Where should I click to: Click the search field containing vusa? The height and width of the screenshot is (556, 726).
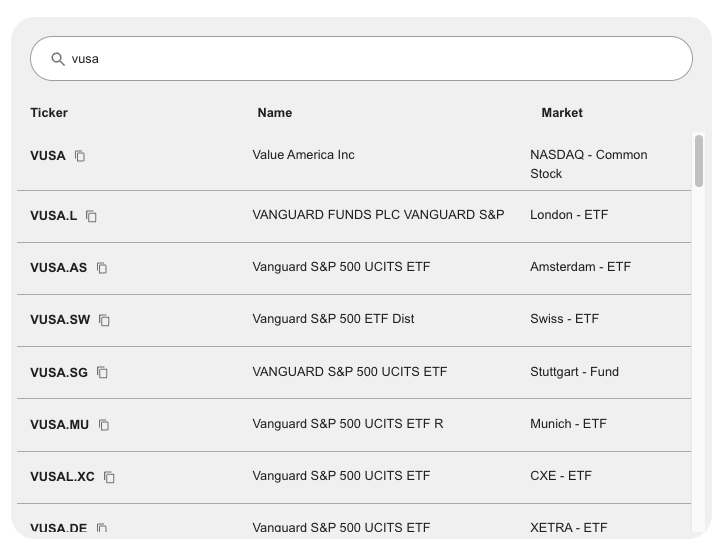point(370,59)
